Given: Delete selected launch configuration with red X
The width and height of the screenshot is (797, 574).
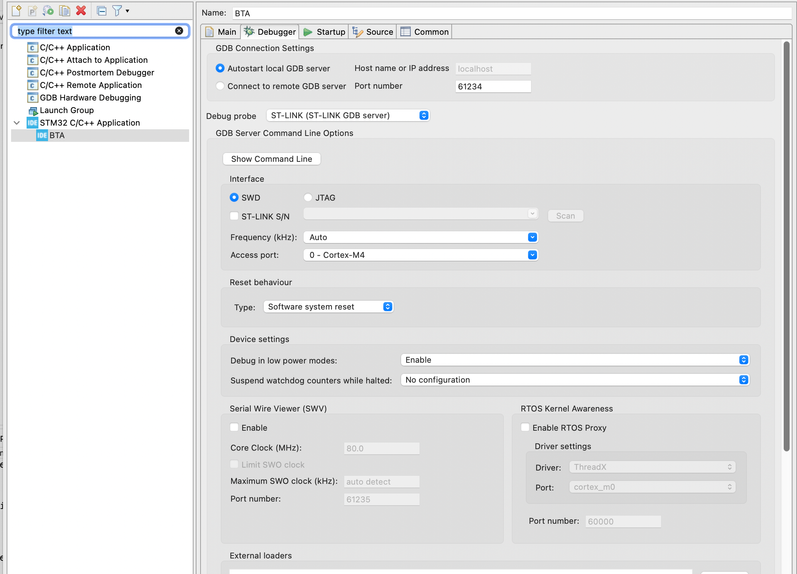Looking at the screenshot, I should [81, 10].
